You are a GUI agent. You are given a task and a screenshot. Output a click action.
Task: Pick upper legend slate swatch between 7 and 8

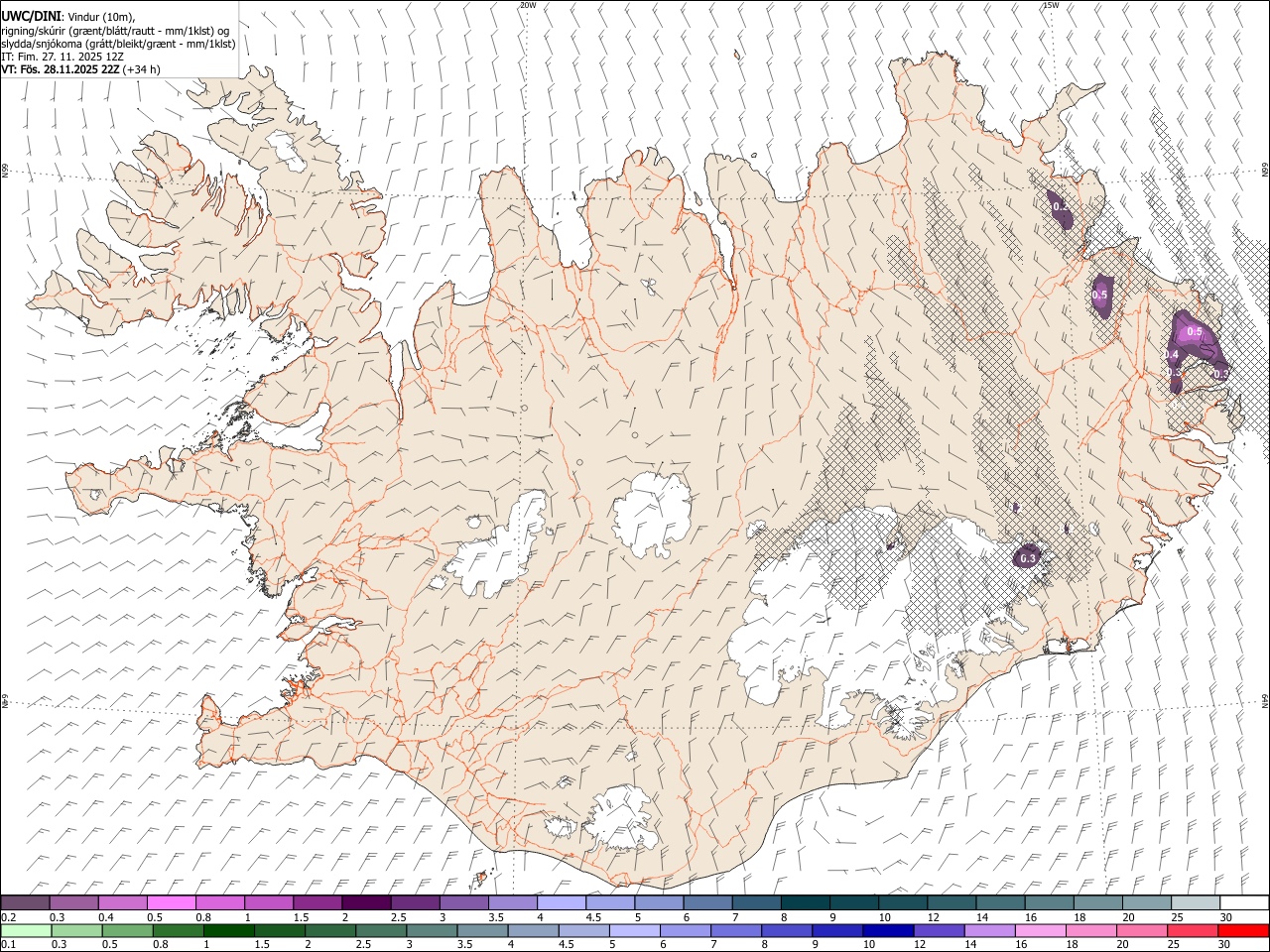pyautogui.click(x=758, y=902)
